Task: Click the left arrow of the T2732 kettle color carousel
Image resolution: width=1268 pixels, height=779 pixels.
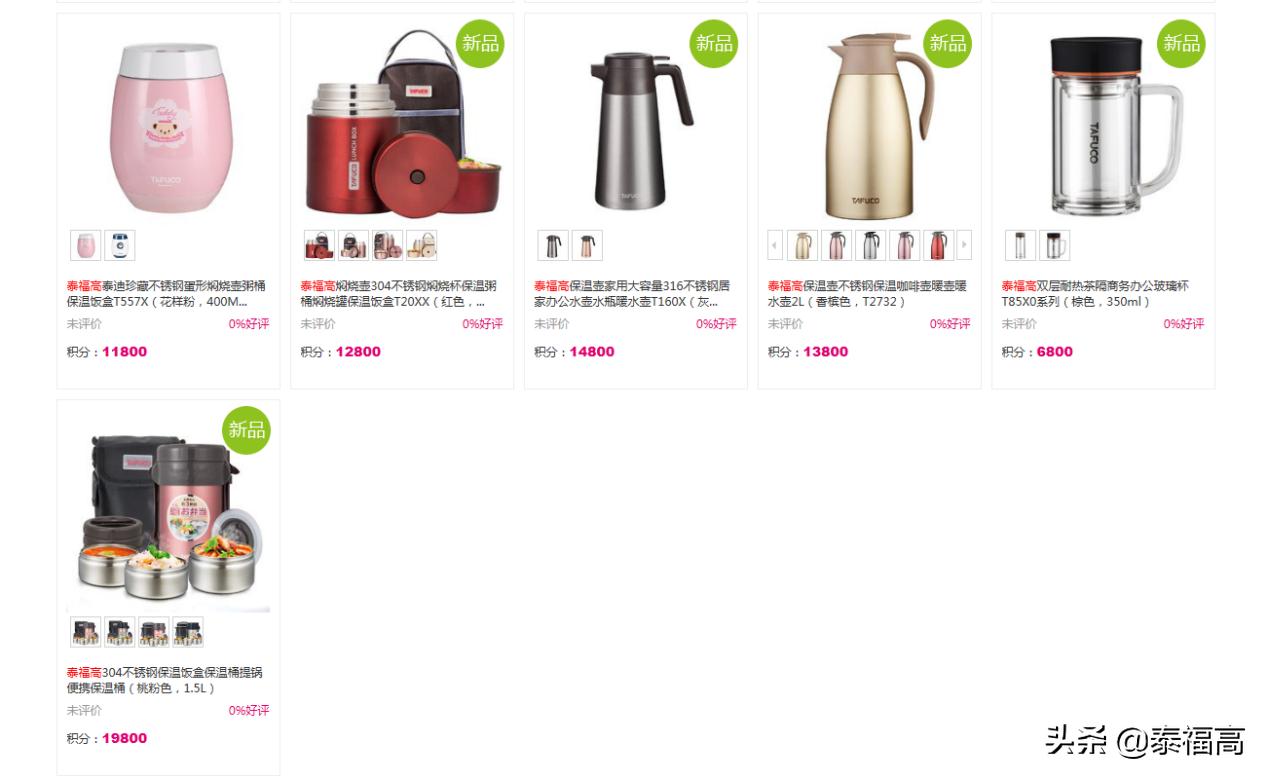Action: (x=775, y=245)
